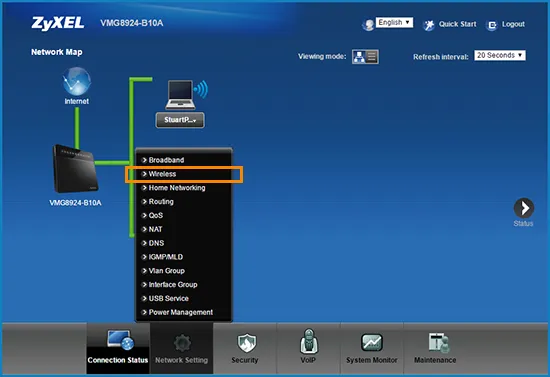Click the arrow bullet beside IGMP/MLD
550x377 pixels.
point(144,257)
